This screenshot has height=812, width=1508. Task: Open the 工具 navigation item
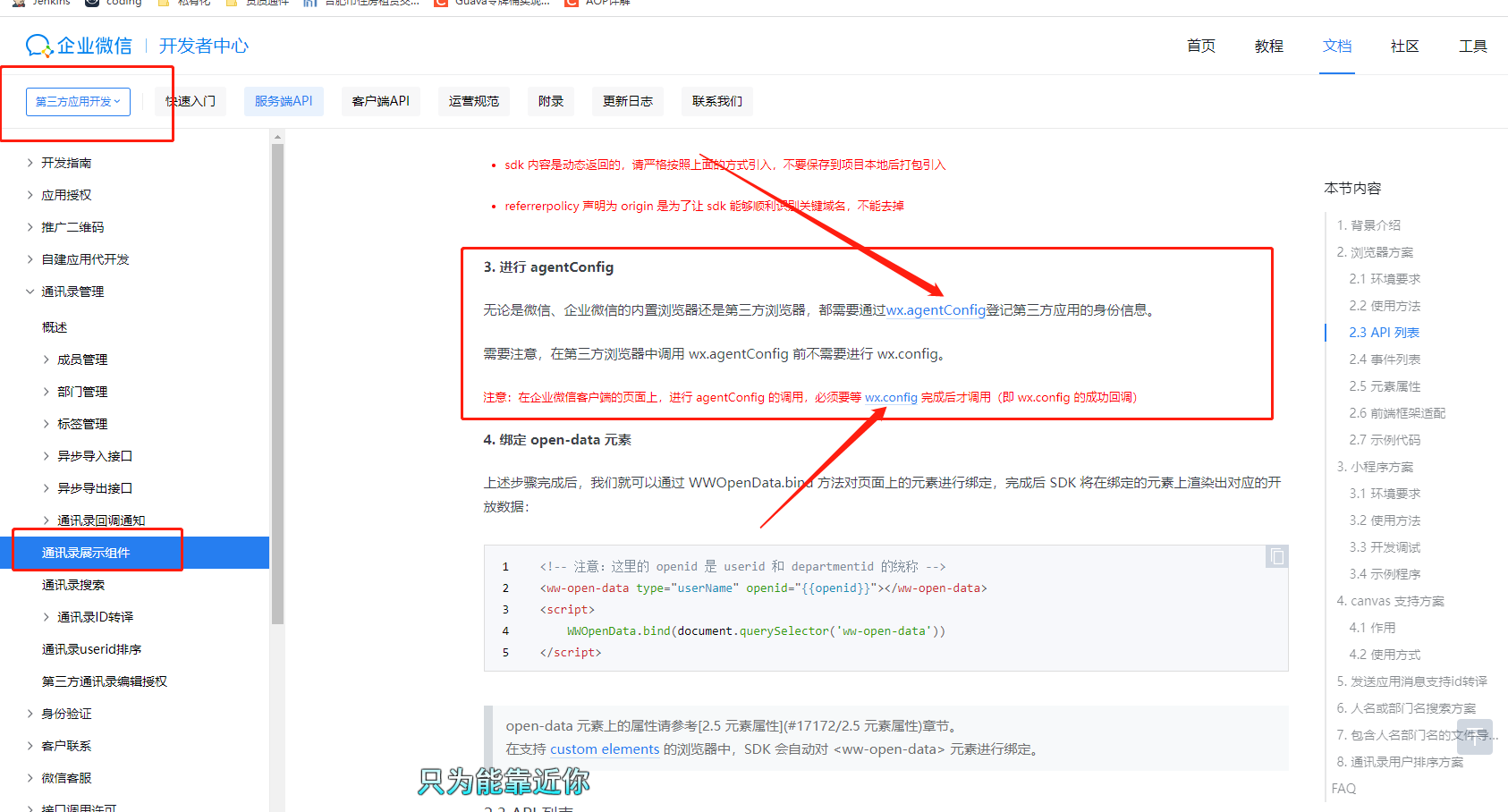pos(1472,46)
